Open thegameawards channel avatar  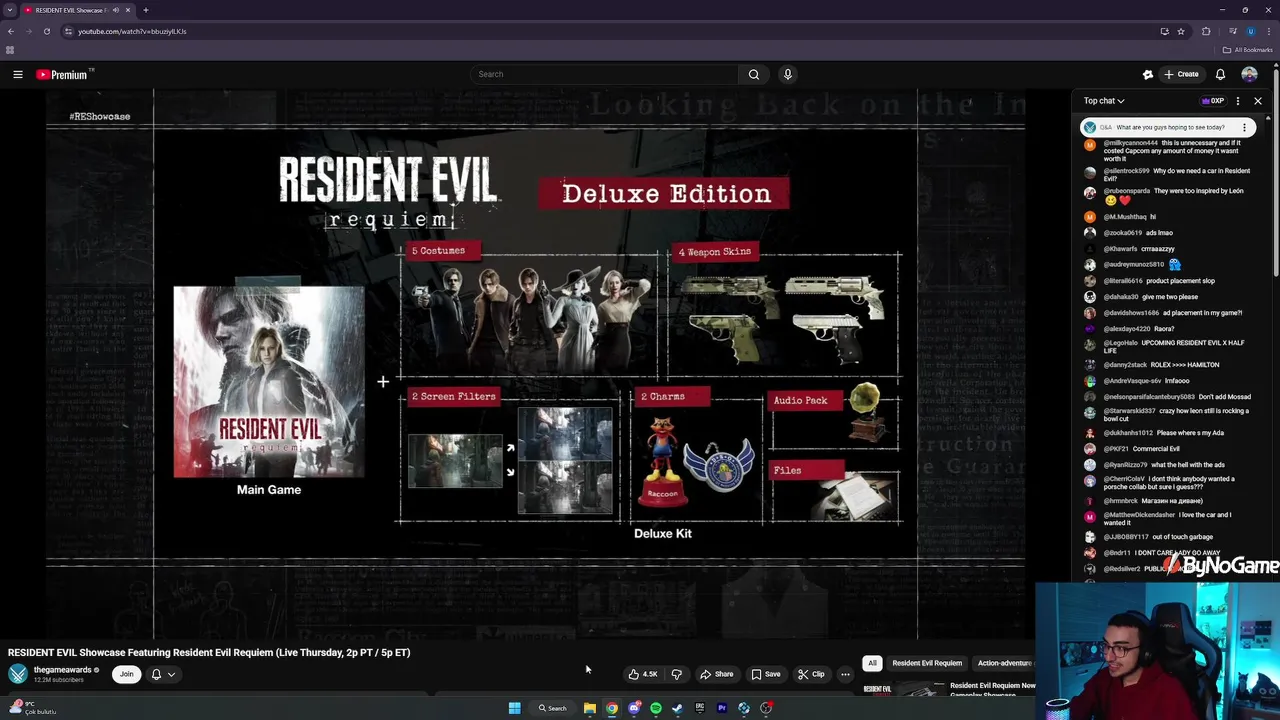point(18,674)
